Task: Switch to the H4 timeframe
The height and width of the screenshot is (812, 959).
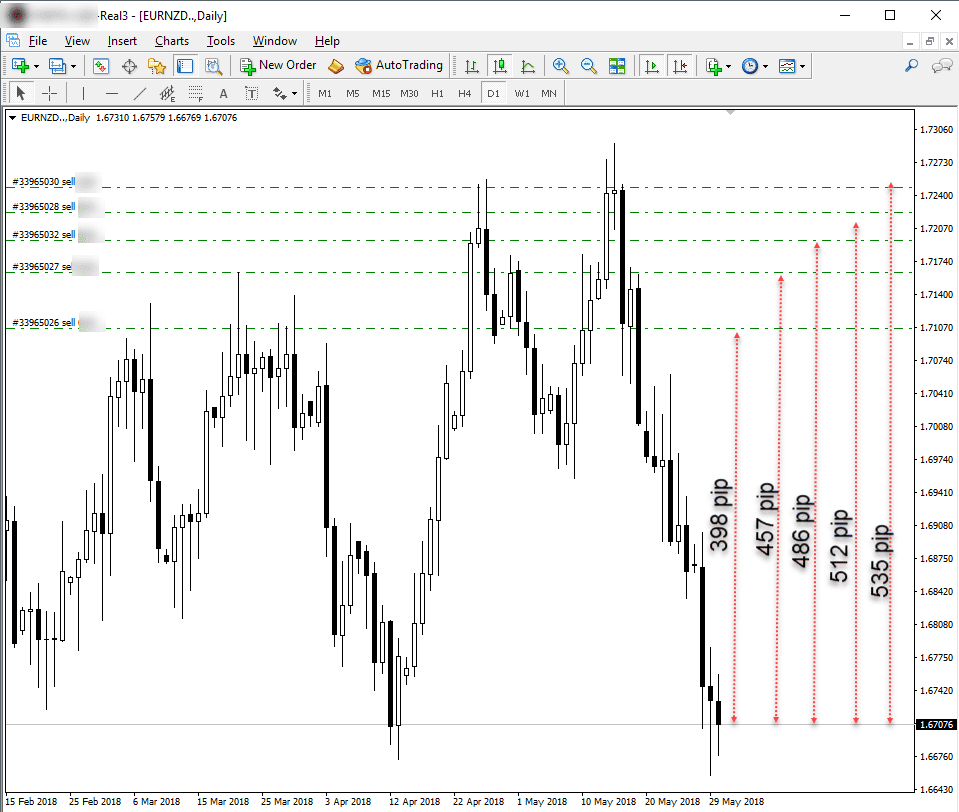Action: pyautogui.click(x=464, y=93)
